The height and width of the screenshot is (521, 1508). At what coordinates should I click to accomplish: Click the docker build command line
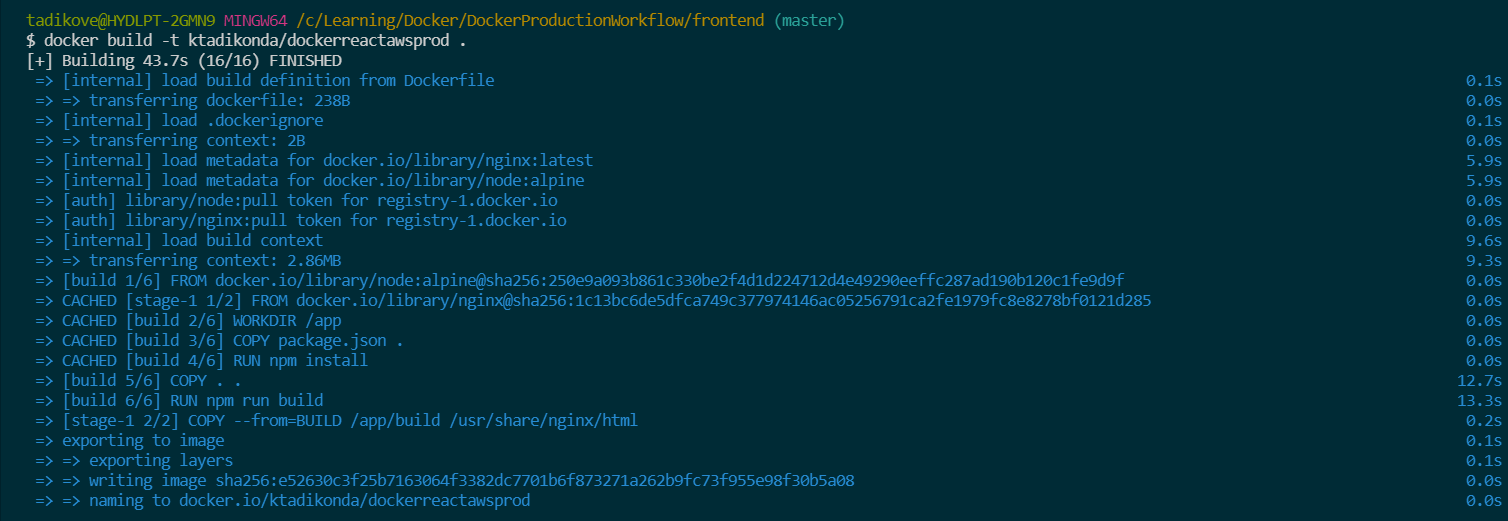coord(246,41)
